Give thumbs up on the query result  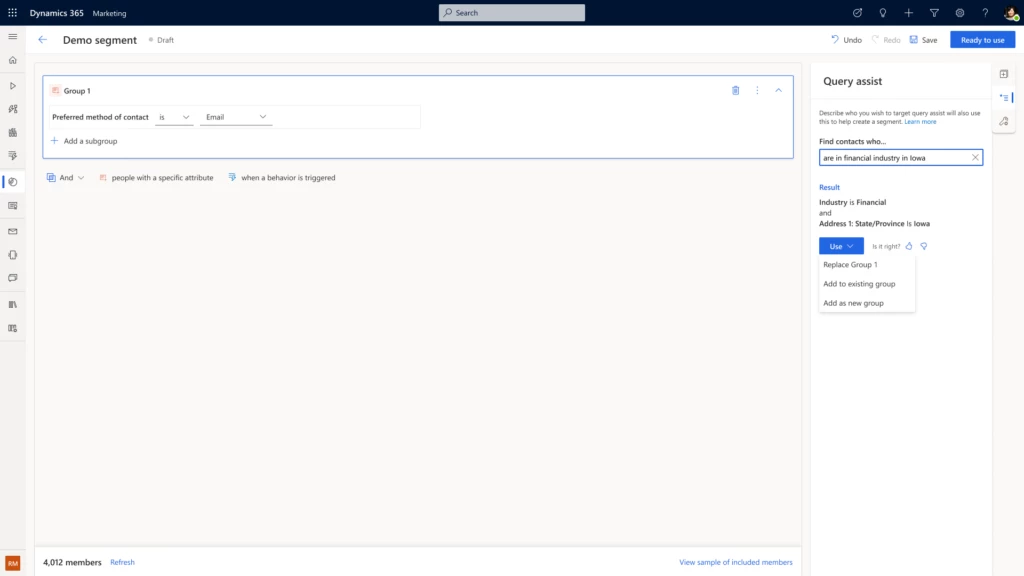909,246
